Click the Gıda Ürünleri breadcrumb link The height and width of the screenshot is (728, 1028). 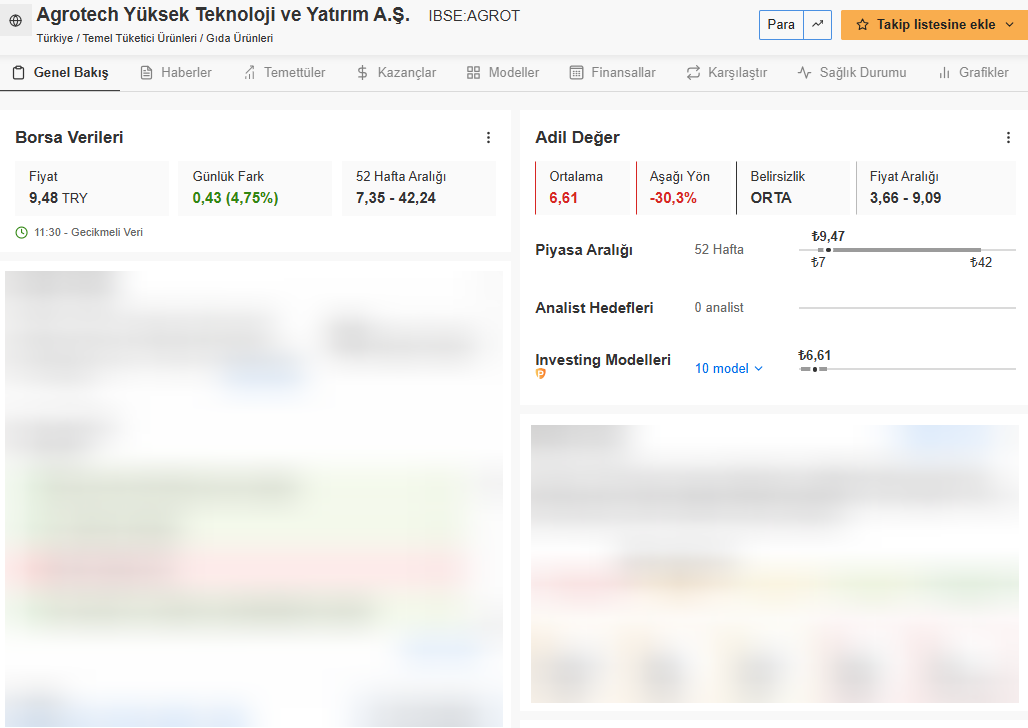point(239,38)
